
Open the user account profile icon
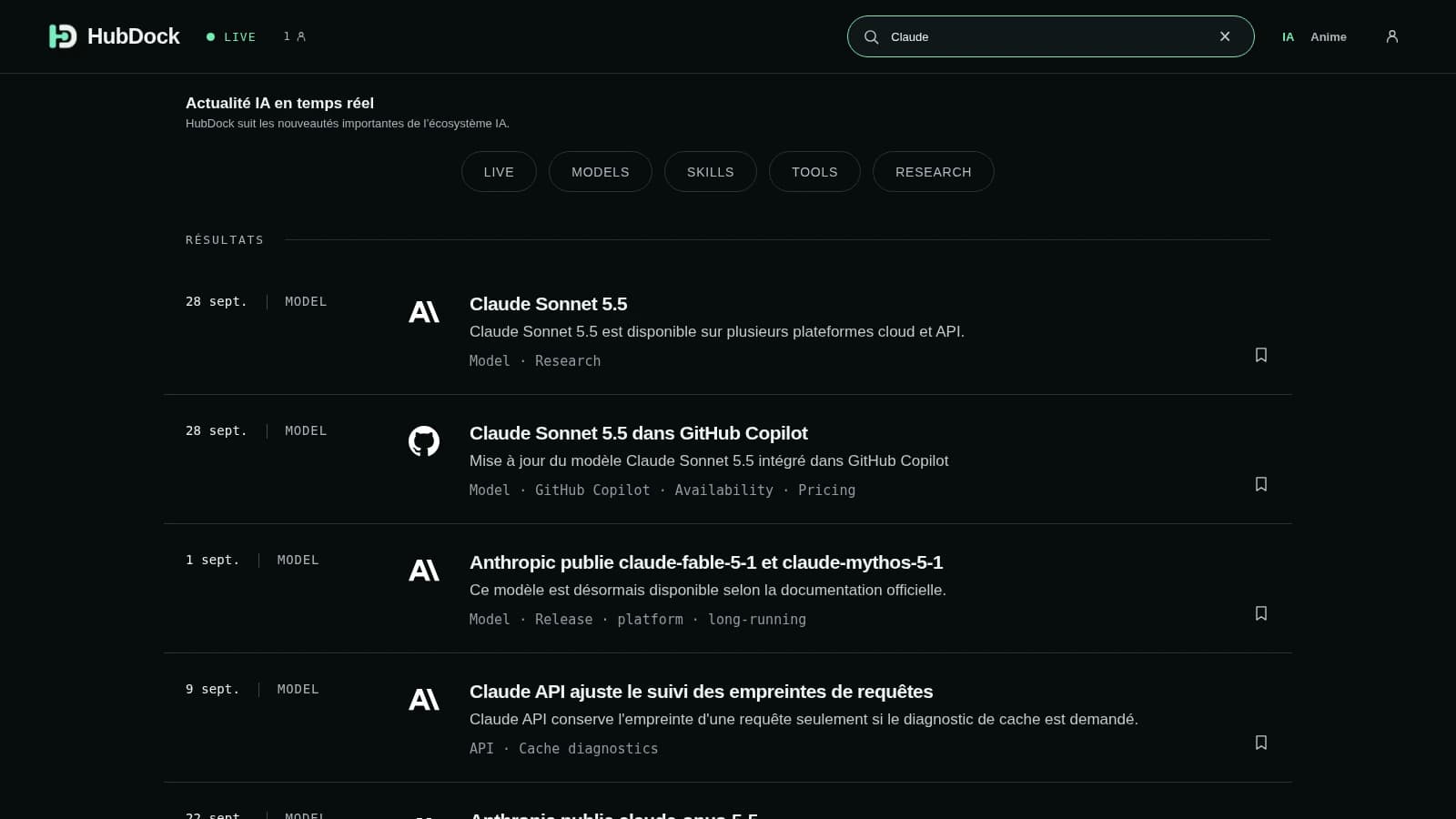point(1392,36)
